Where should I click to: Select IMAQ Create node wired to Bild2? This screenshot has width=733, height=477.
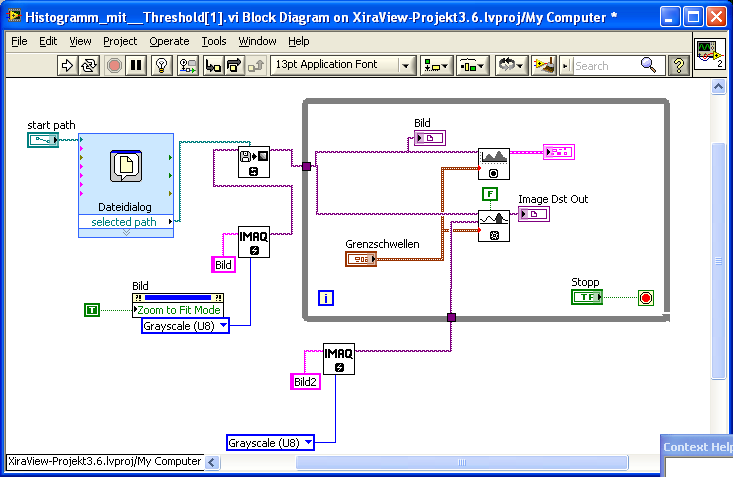click(339, 359)
